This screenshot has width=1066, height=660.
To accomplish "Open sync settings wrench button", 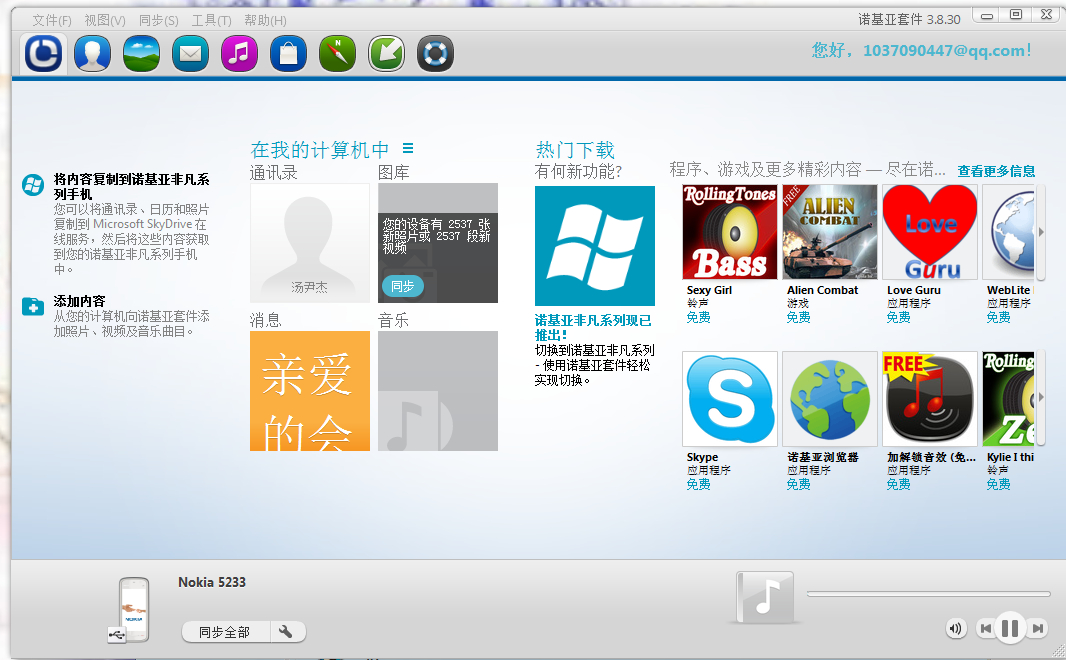I will (x=287, y=632).
